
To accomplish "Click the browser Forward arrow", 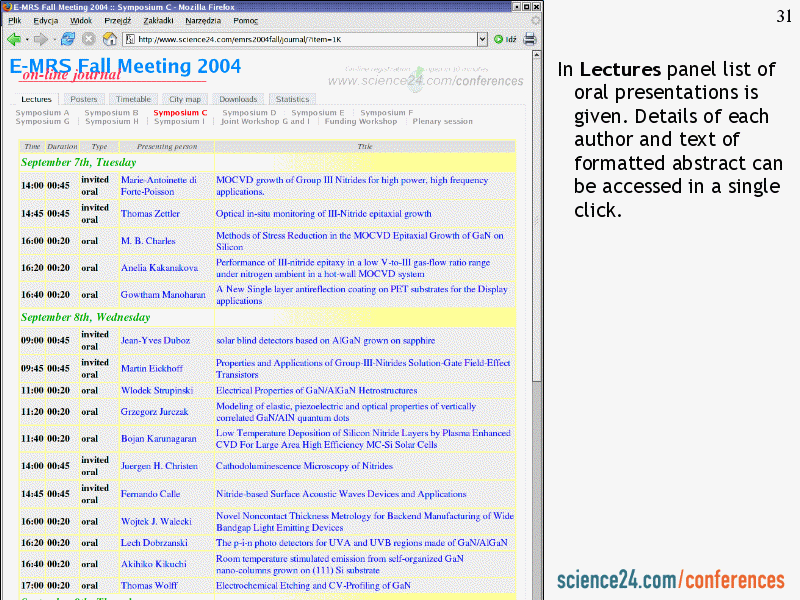I will click(x=40, y=39).
